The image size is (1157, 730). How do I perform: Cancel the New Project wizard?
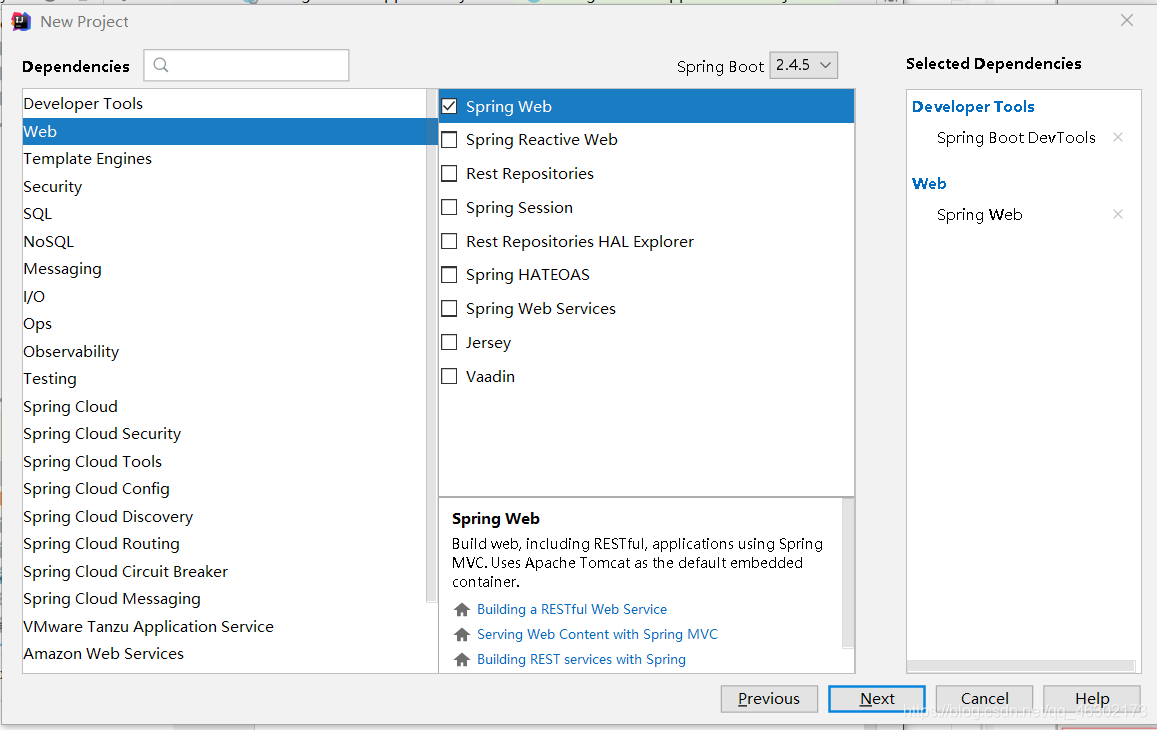984,698
